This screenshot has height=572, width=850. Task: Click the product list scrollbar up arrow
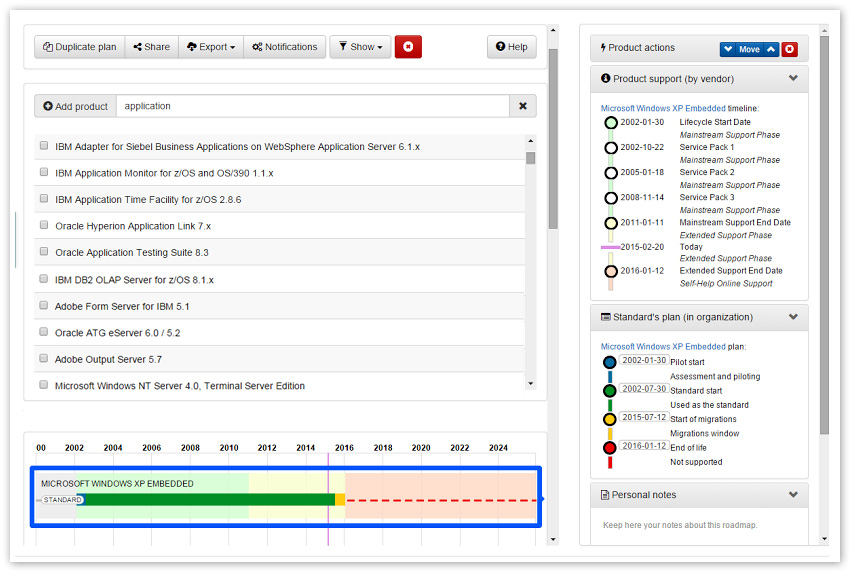tap(531, 141)
